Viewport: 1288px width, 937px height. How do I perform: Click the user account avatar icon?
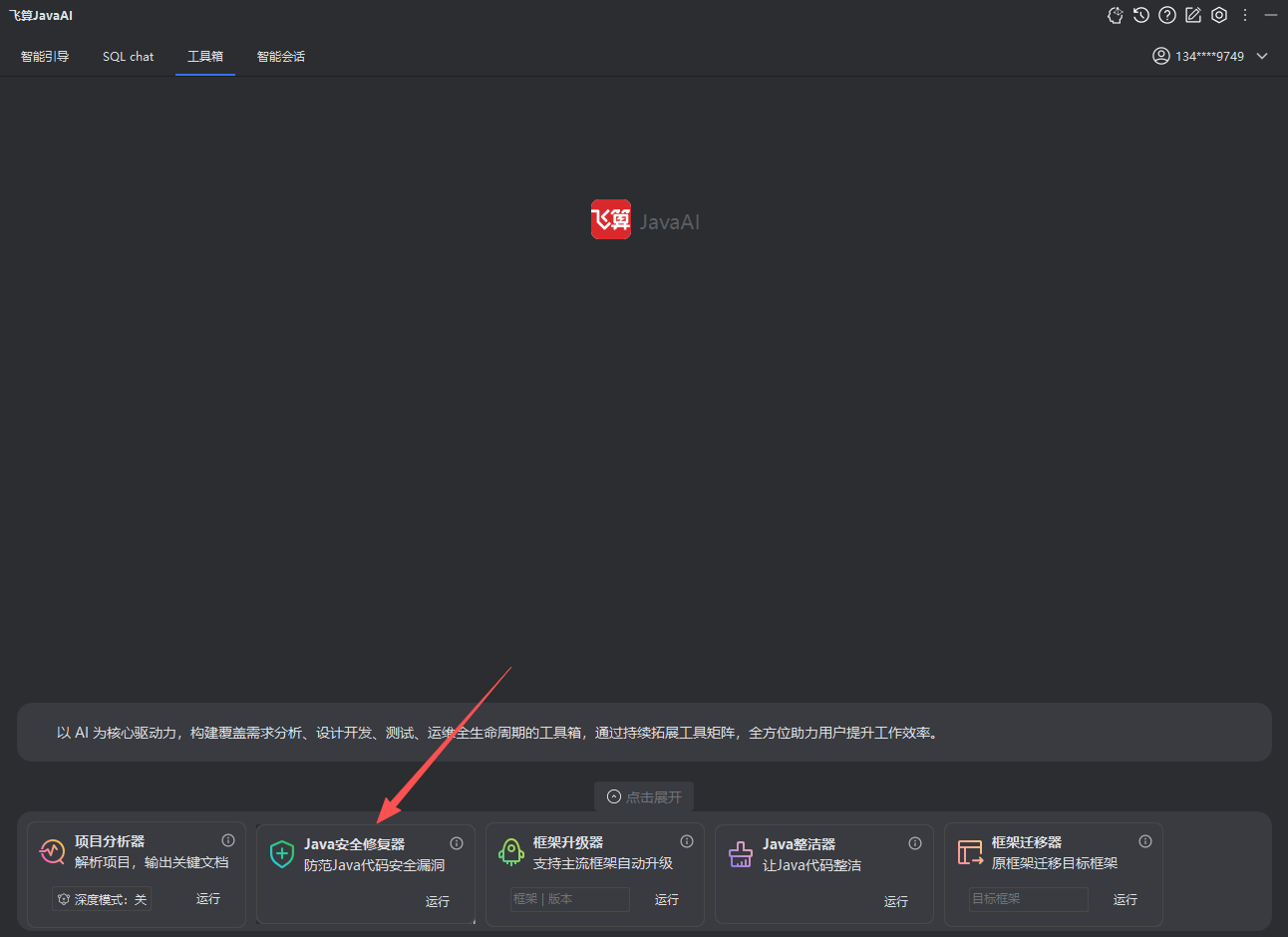coord(1161,56)
